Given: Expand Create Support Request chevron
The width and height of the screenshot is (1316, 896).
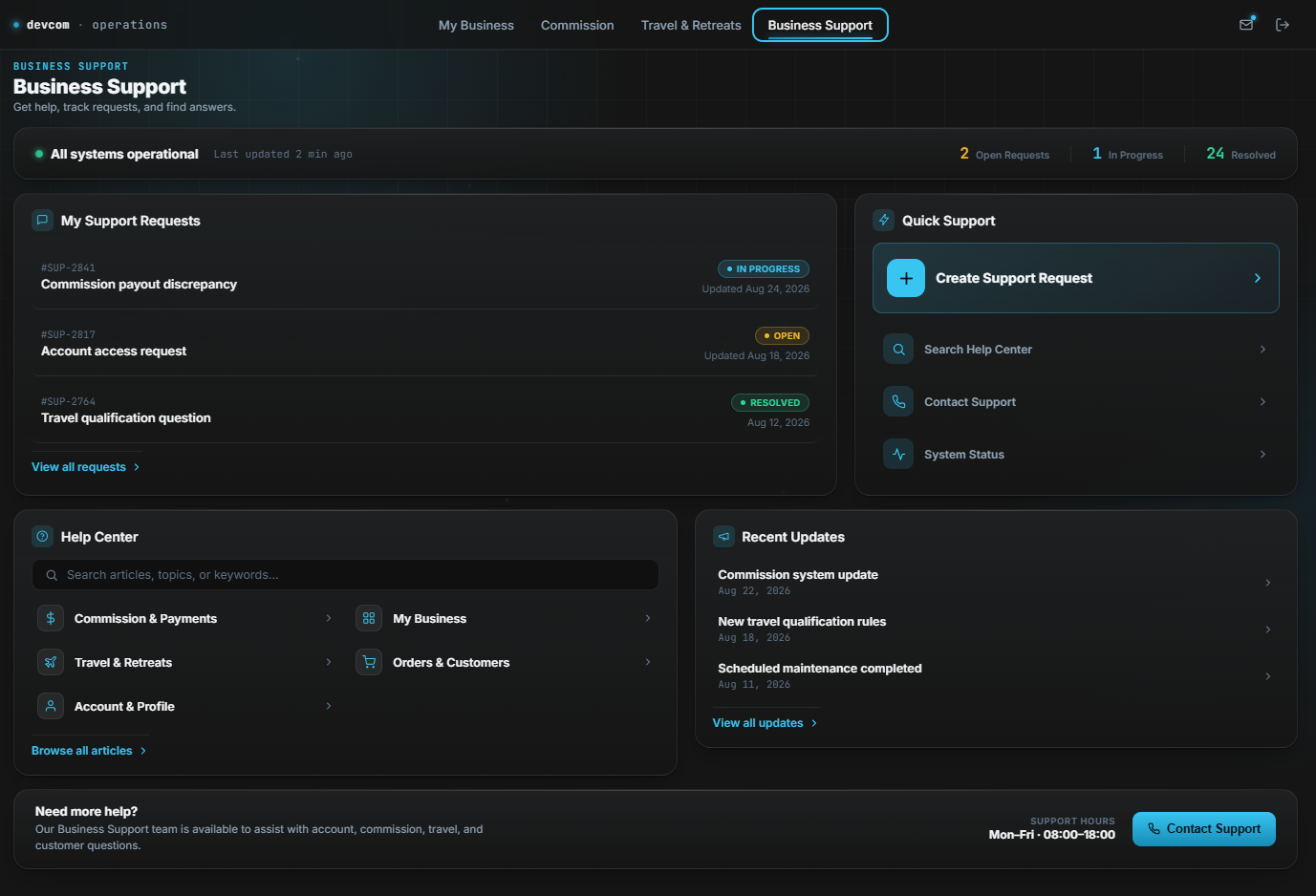Looking at the screenshot, I should click(x=1258, y=278).
